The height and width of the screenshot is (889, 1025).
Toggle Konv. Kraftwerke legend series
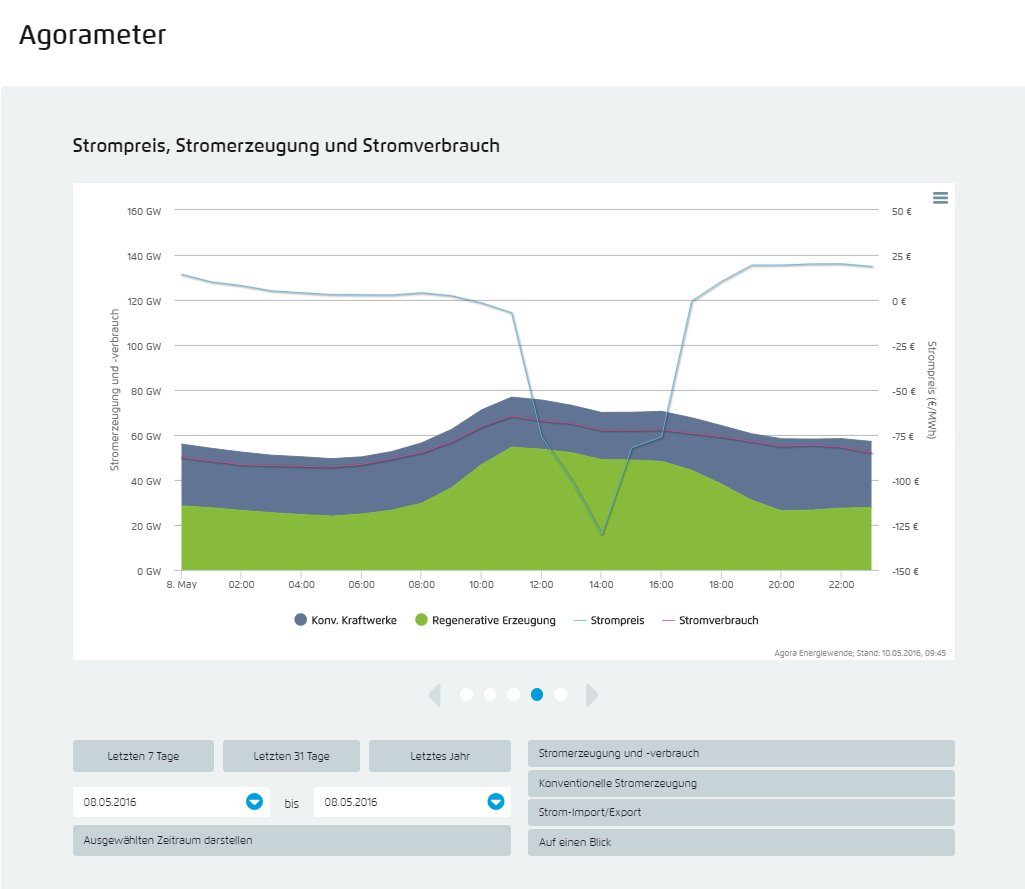click(346, 620)
